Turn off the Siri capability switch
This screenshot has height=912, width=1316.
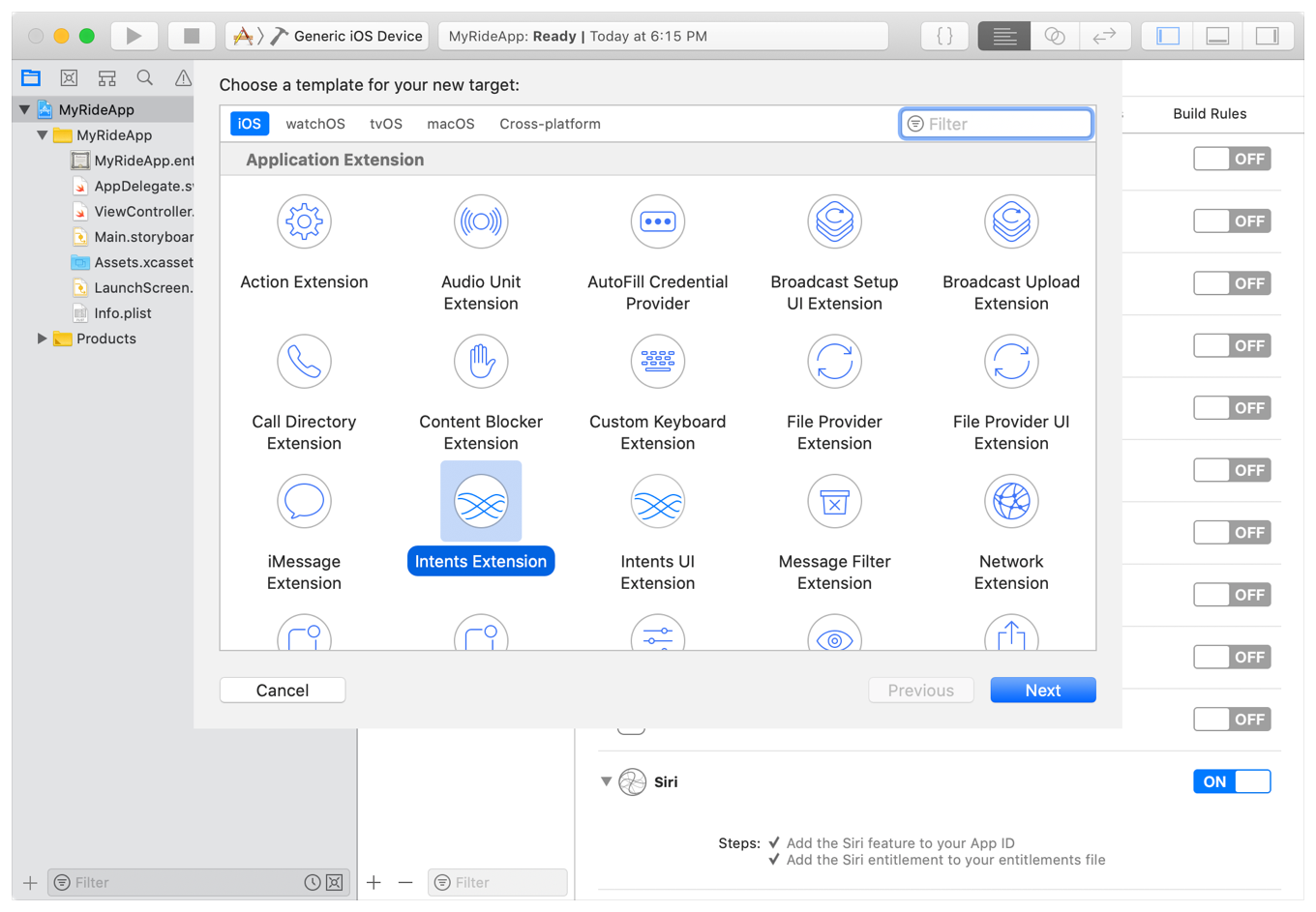[x=1232, y=781]
